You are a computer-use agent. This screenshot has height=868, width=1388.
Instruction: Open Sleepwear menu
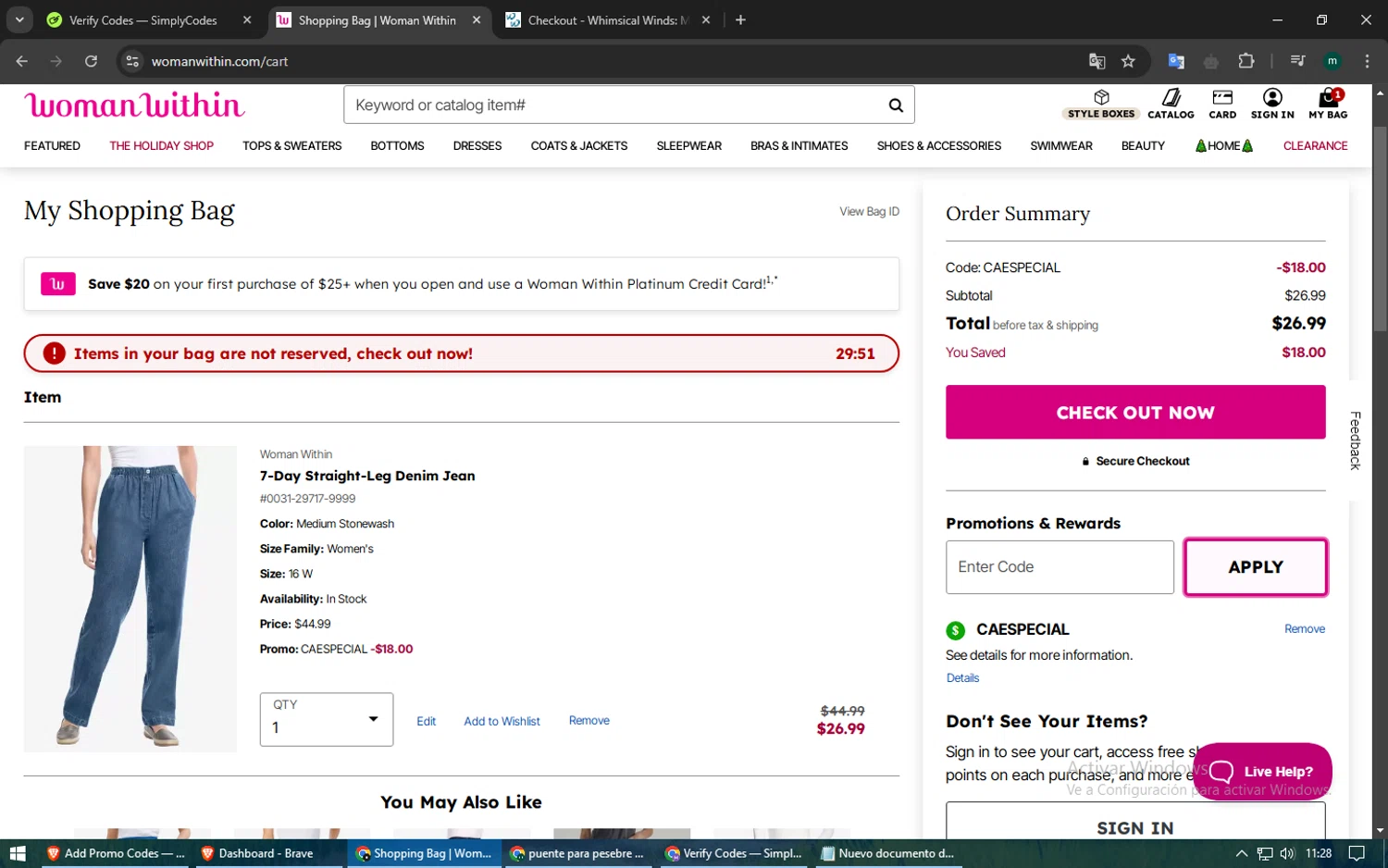point(688,146)
